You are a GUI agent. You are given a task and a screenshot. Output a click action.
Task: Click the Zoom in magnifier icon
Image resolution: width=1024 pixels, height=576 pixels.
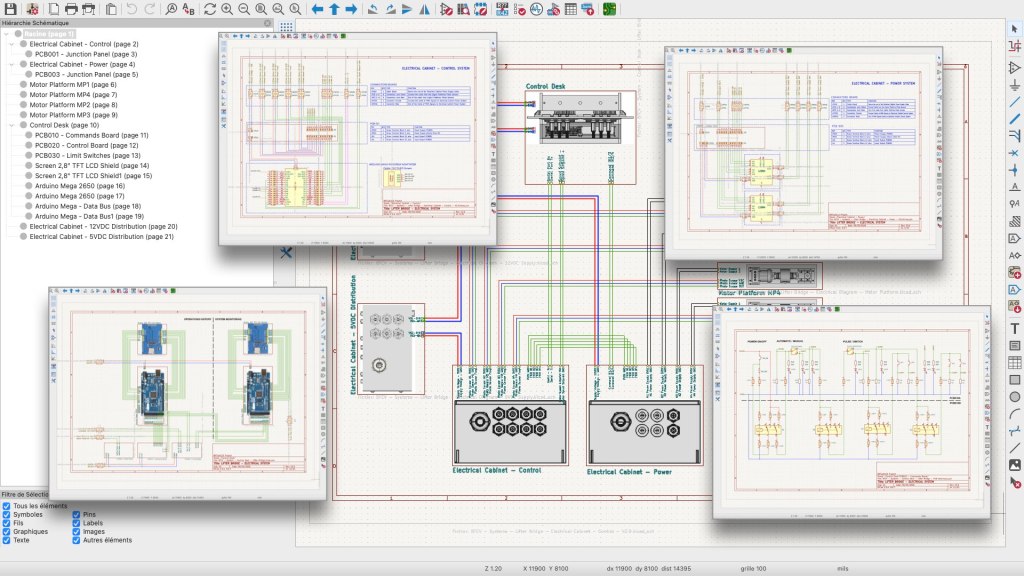[227, 9]
